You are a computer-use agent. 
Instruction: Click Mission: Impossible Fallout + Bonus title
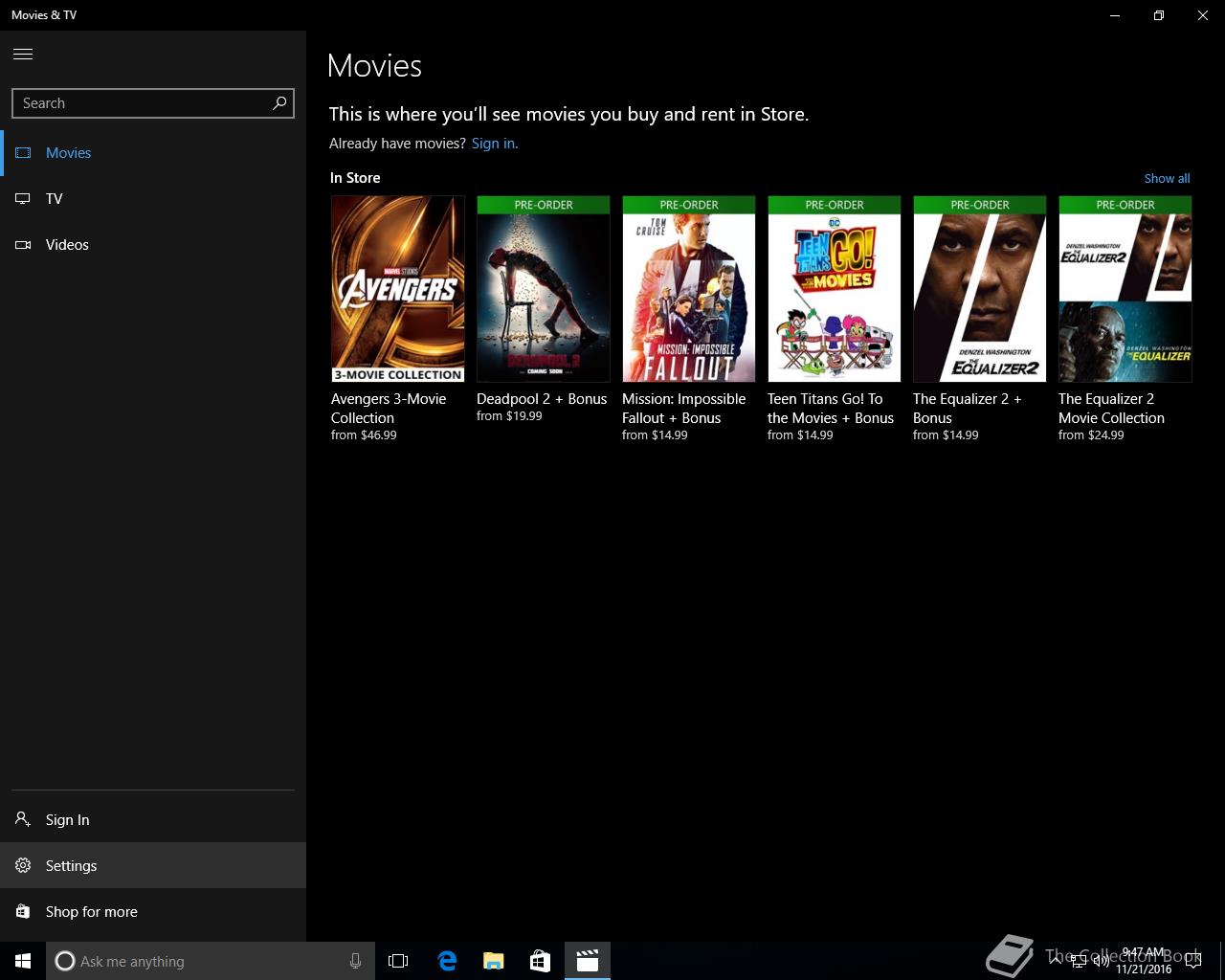click(x=683, y=409)
